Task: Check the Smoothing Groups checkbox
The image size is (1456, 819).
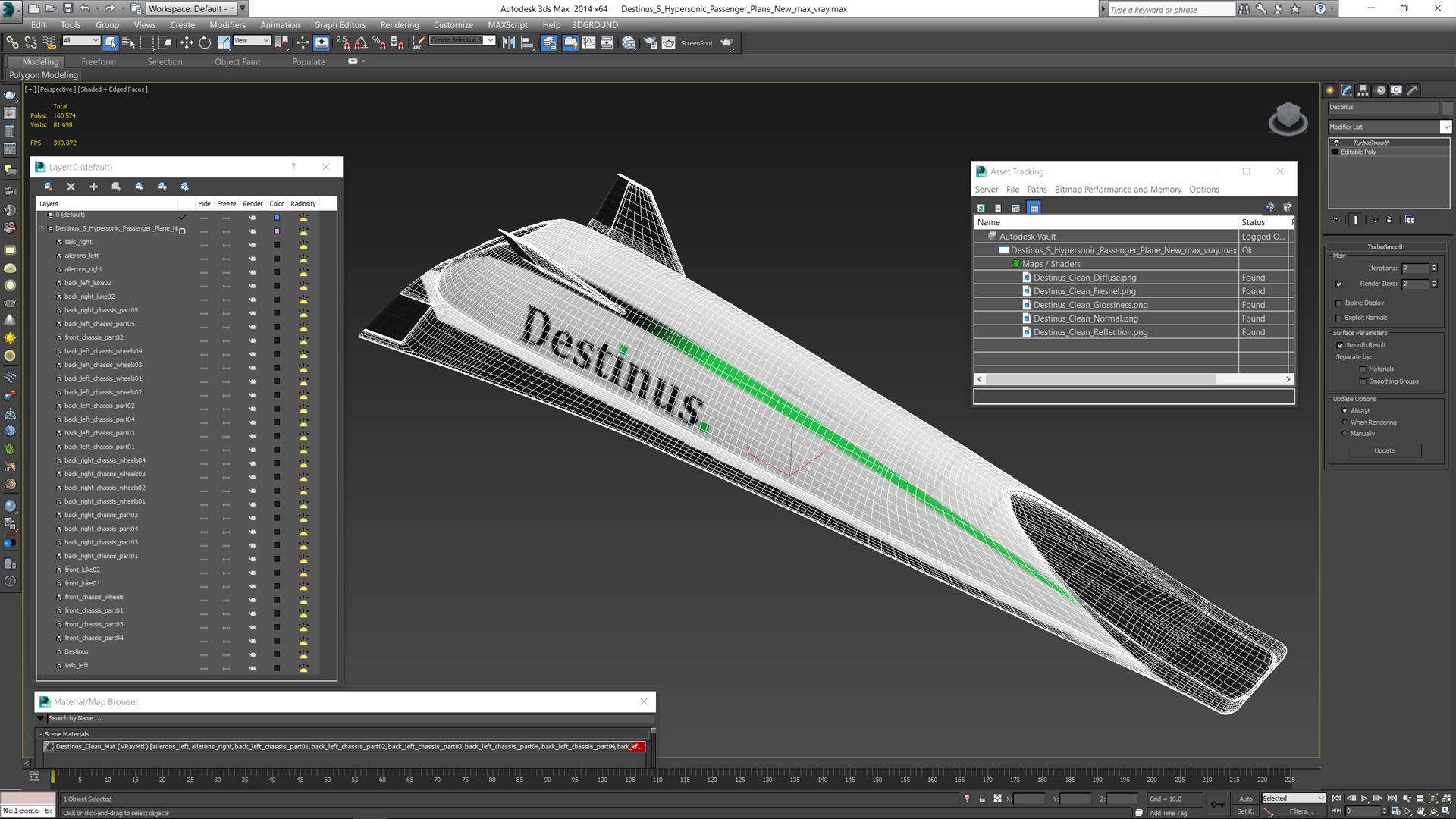Action: click(1363, 382)
